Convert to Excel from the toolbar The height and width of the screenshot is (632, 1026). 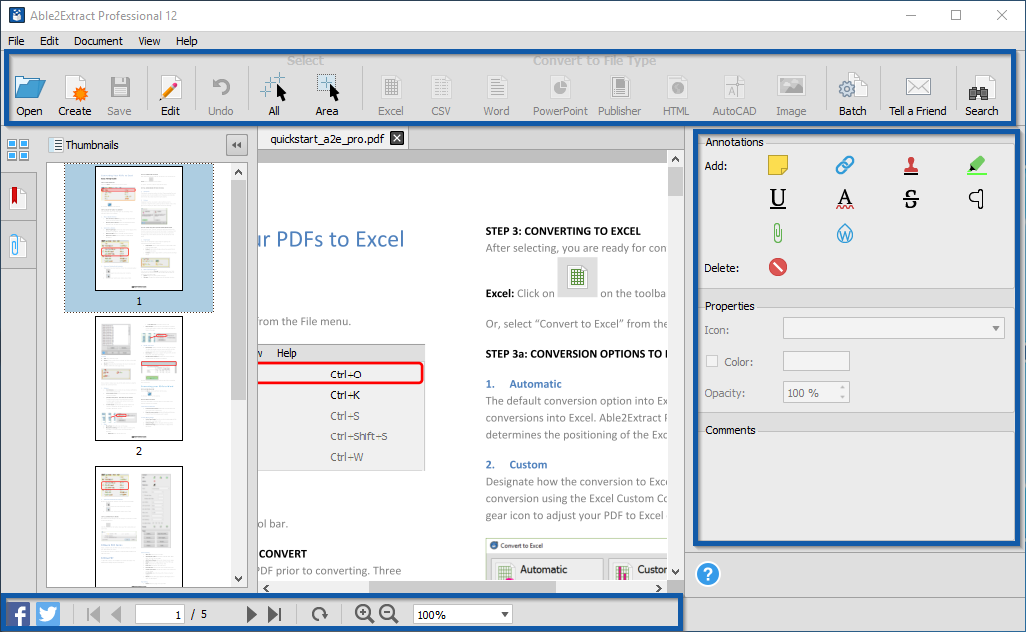coord(391,96)
